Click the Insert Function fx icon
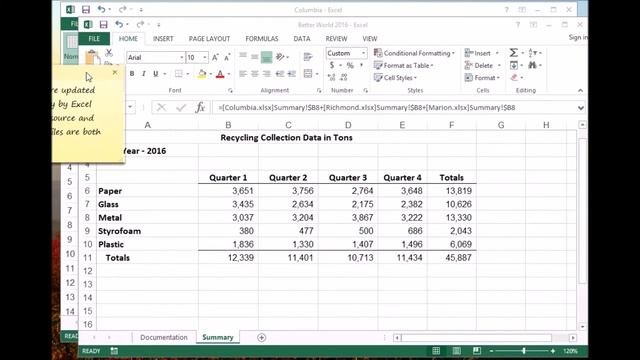Screen dimensions: 640x360 click(200, 107)
